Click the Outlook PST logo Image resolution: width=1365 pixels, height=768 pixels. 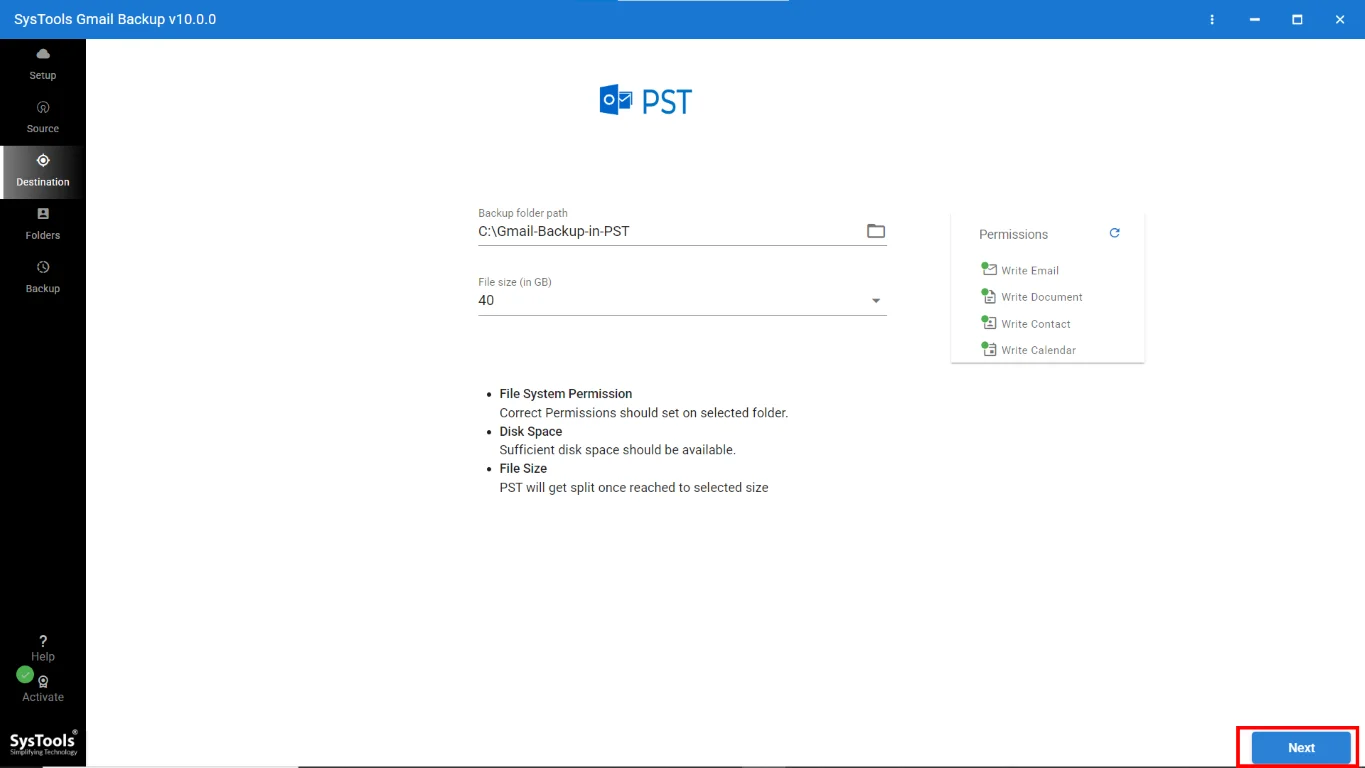[x=646, y=101]
